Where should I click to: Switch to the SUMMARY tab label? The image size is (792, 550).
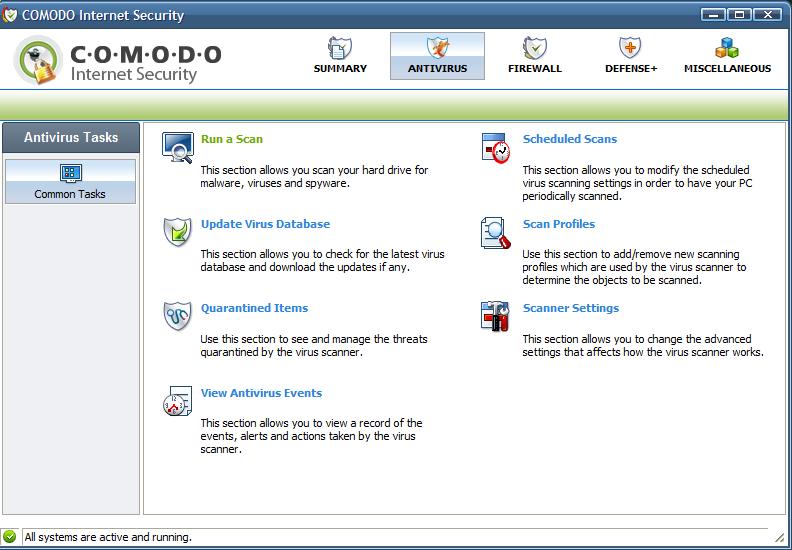pos(340,69)
